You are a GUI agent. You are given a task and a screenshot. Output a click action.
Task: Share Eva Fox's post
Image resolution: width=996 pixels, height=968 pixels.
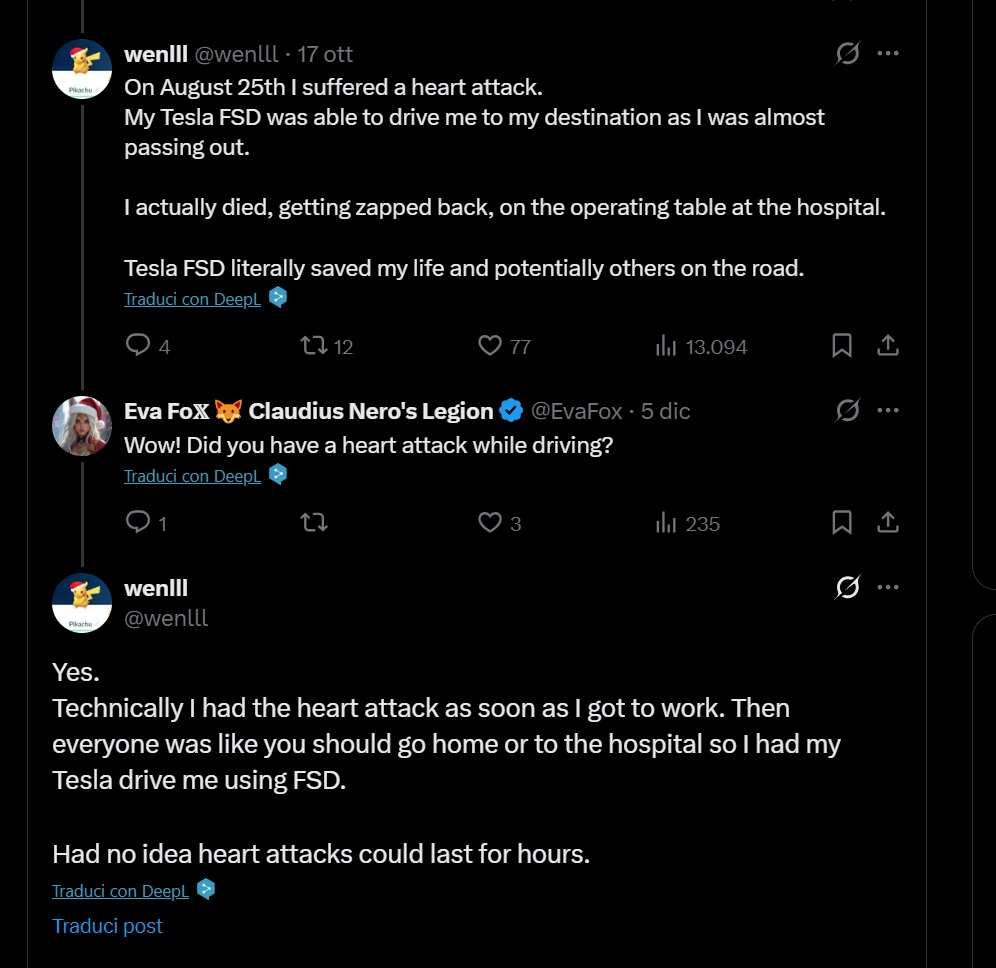887,522
